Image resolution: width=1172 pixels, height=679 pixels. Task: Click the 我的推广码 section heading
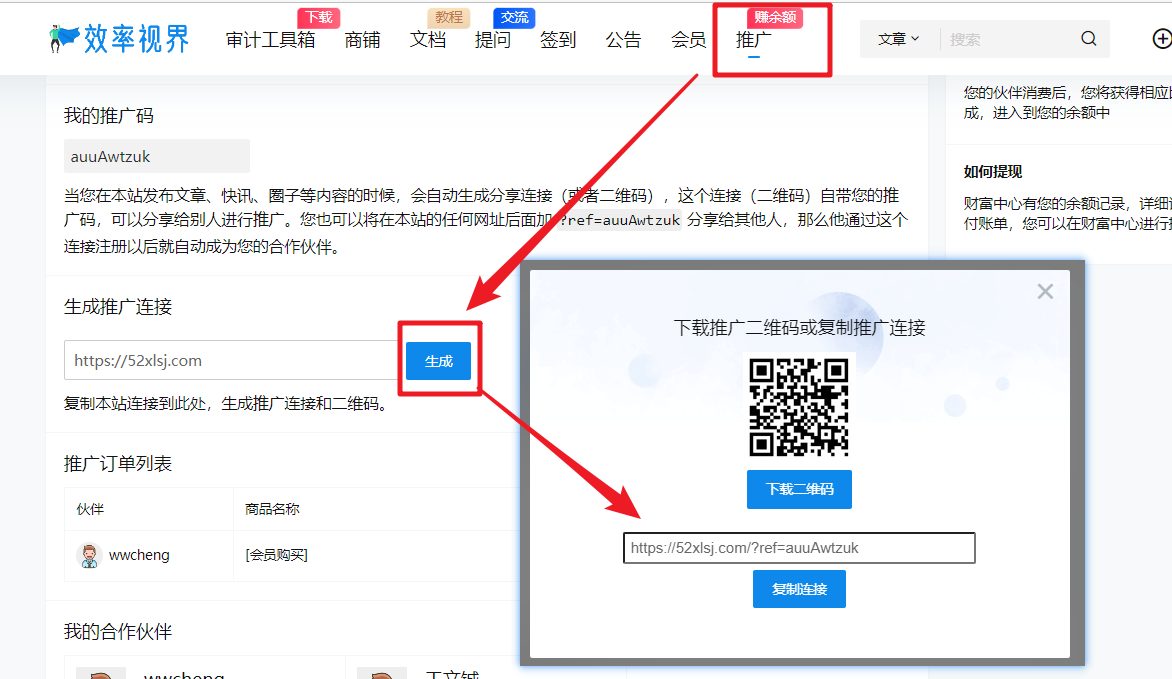(109, 116)
